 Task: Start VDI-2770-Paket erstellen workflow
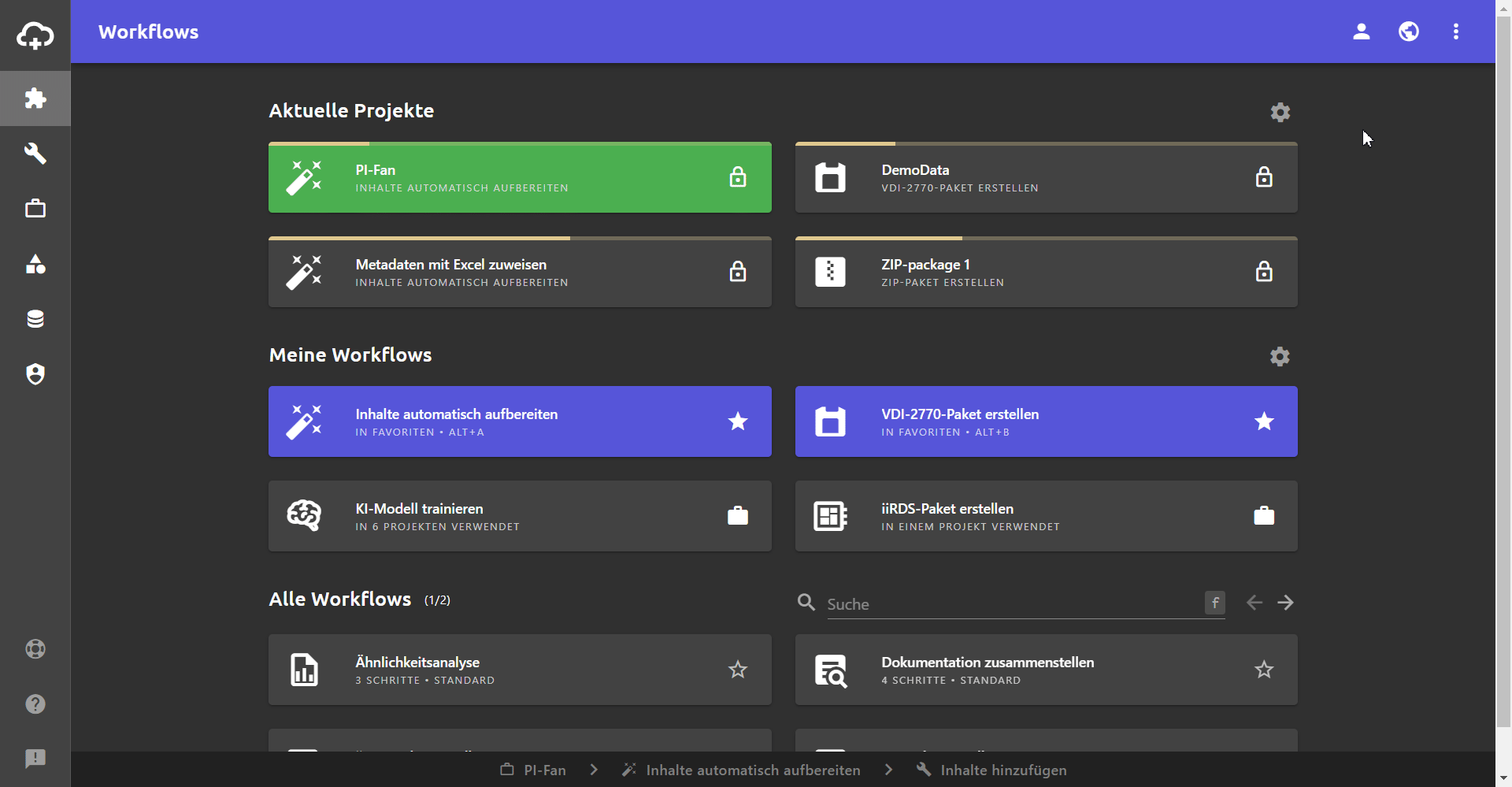1047,421
